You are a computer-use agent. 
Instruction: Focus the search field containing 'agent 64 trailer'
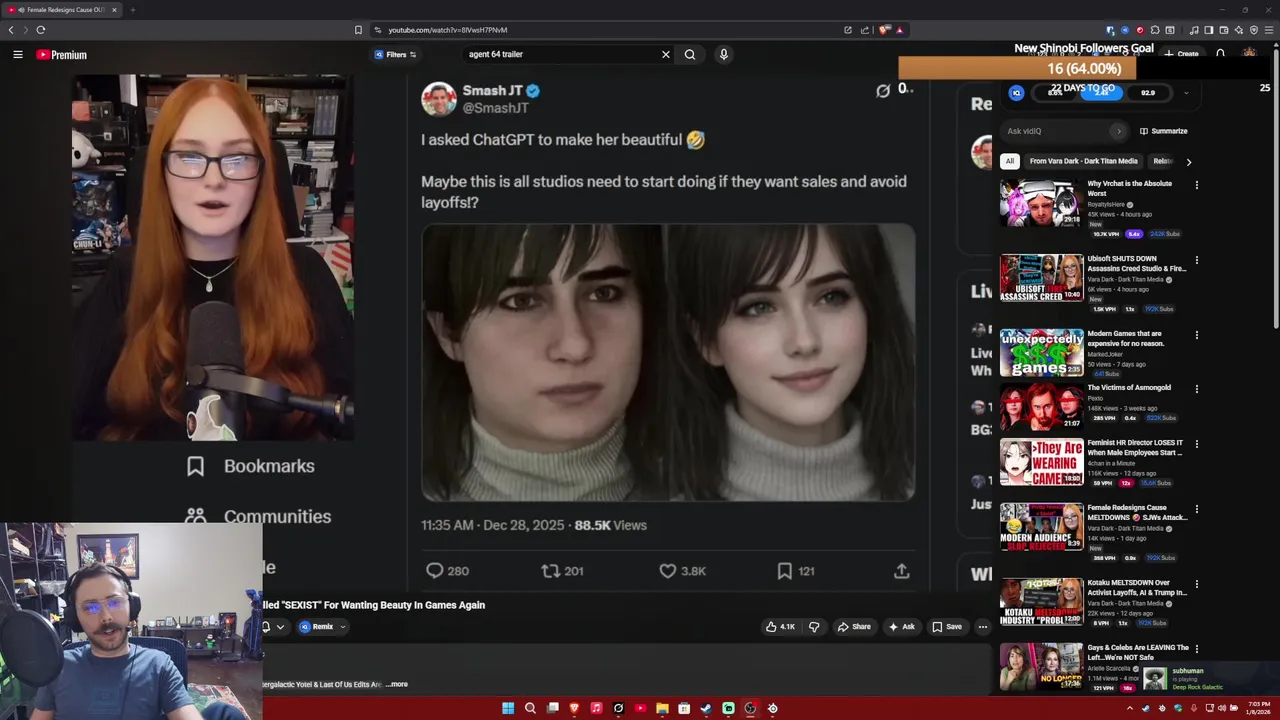[560, 54]
